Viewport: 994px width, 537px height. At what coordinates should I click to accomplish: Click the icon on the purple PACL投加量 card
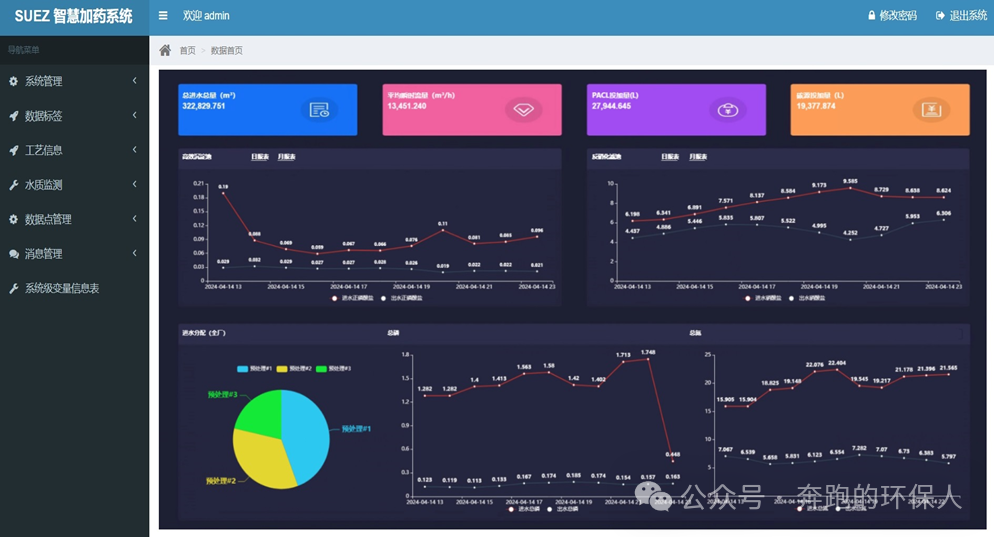(x=728, y=110)
